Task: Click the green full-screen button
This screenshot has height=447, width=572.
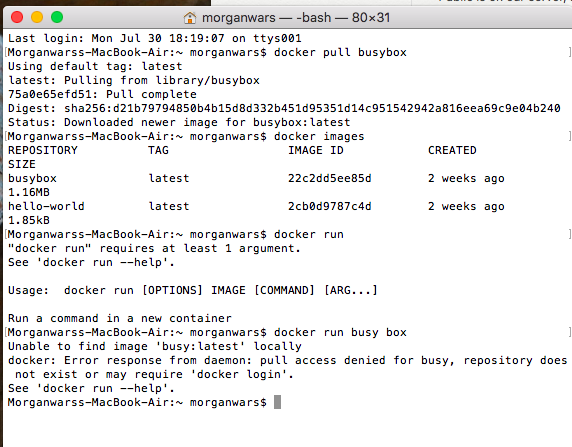Action: point(57,17)
